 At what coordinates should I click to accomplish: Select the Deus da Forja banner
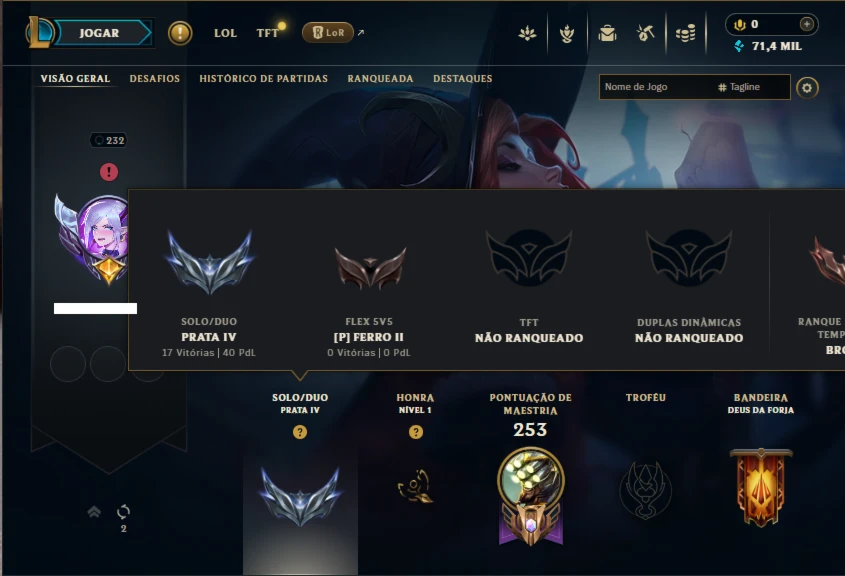761,487
